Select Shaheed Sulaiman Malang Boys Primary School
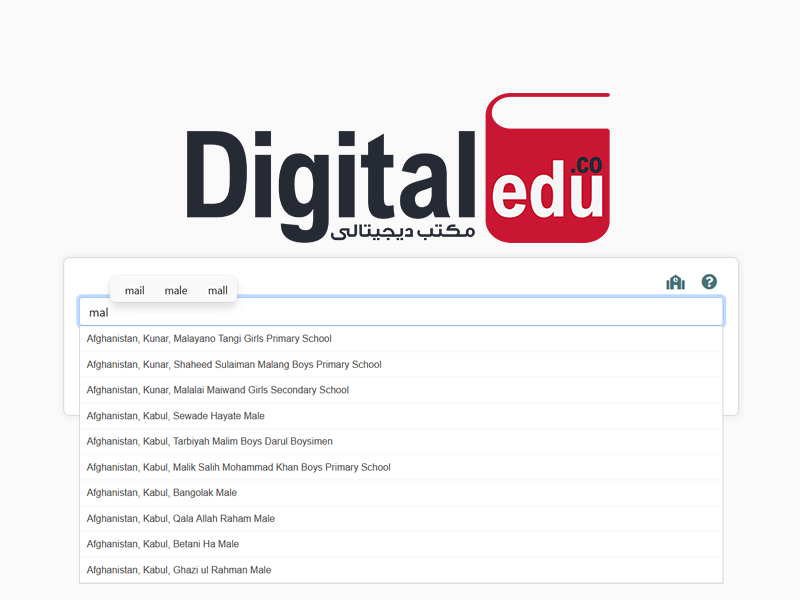Image resolution: width=800 pixels, height=600 pixels. point(401,365)
